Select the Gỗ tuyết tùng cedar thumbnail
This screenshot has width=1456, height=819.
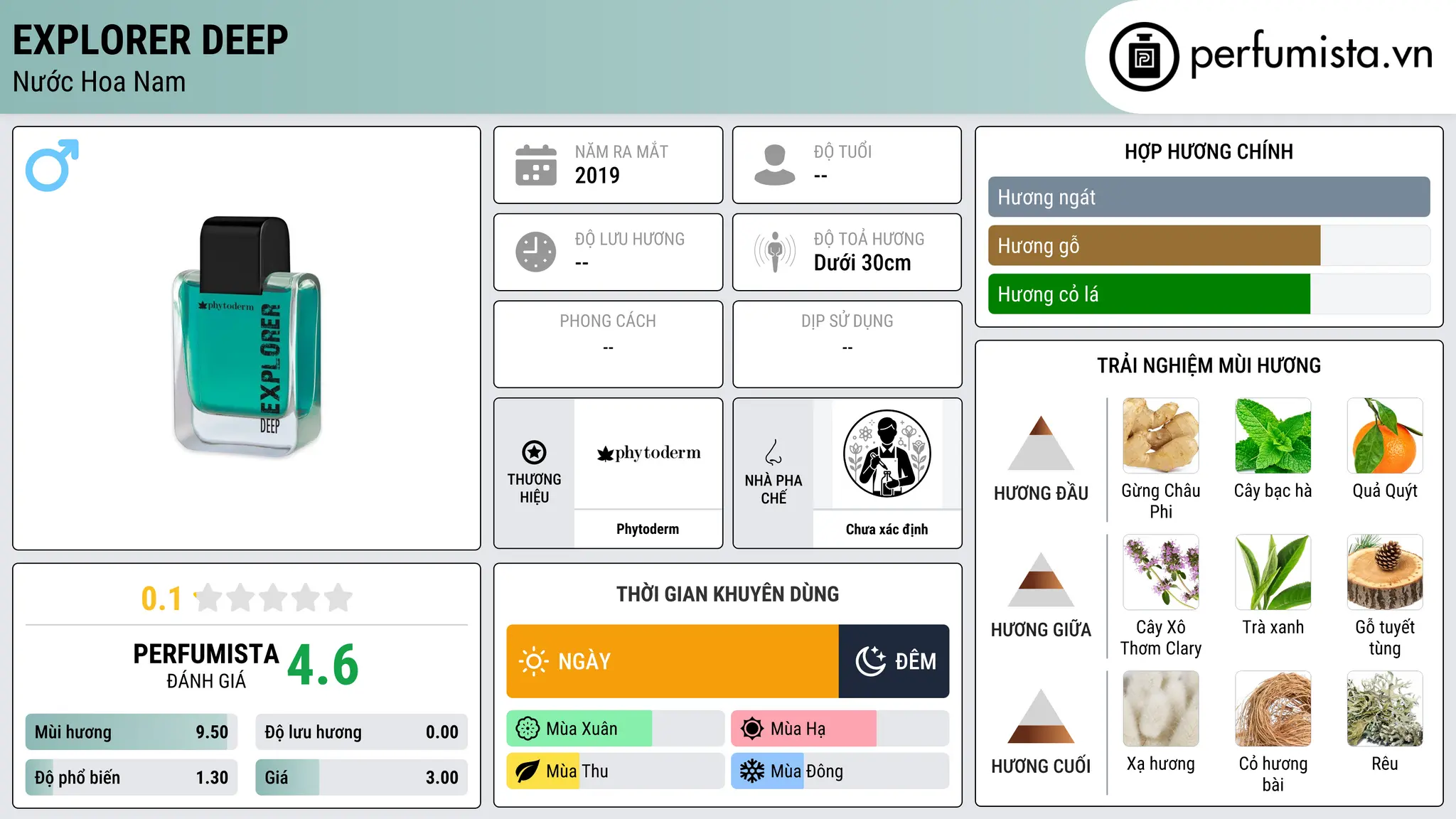1385,572
